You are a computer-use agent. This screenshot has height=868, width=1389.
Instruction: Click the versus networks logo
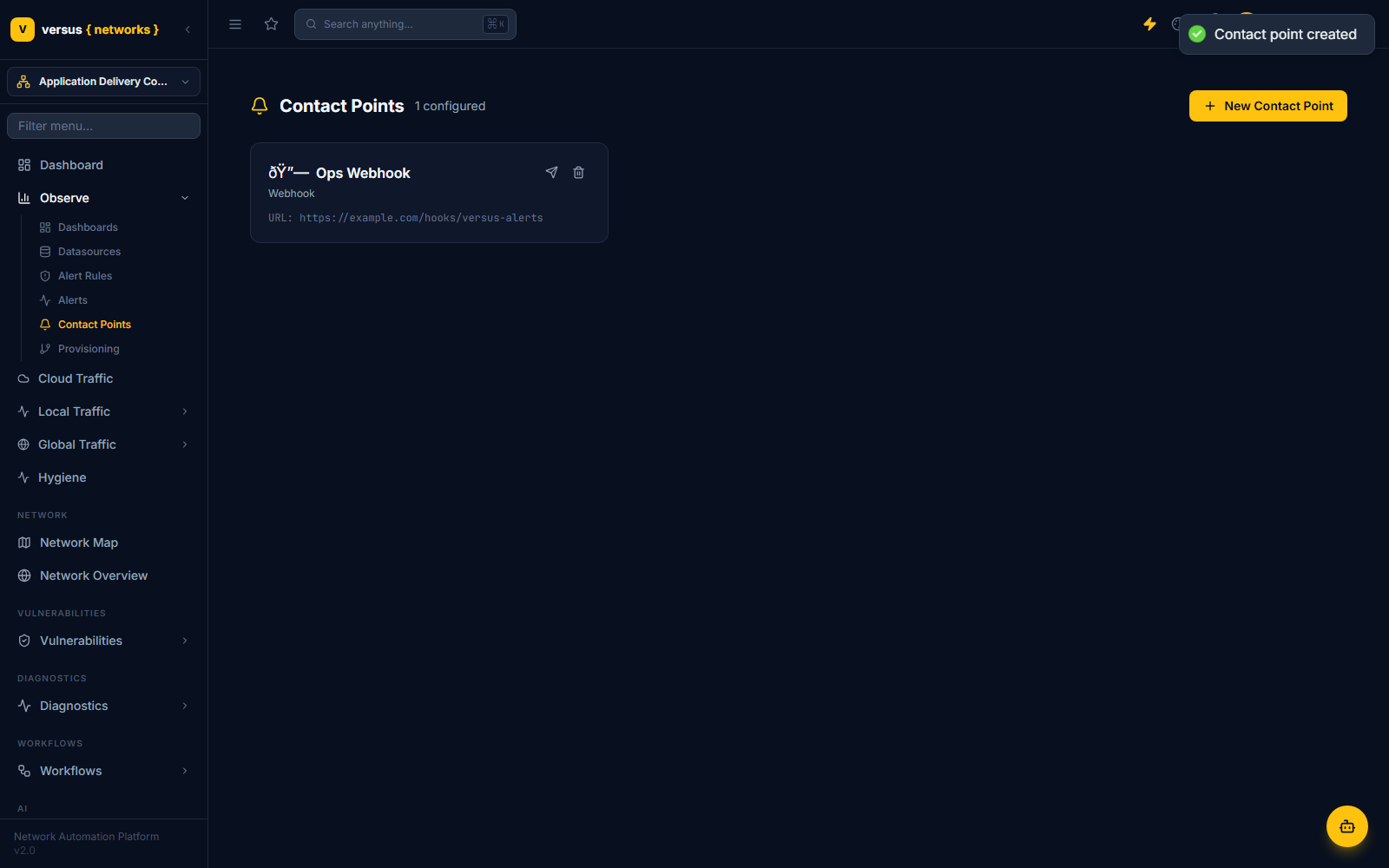[85, 30]
